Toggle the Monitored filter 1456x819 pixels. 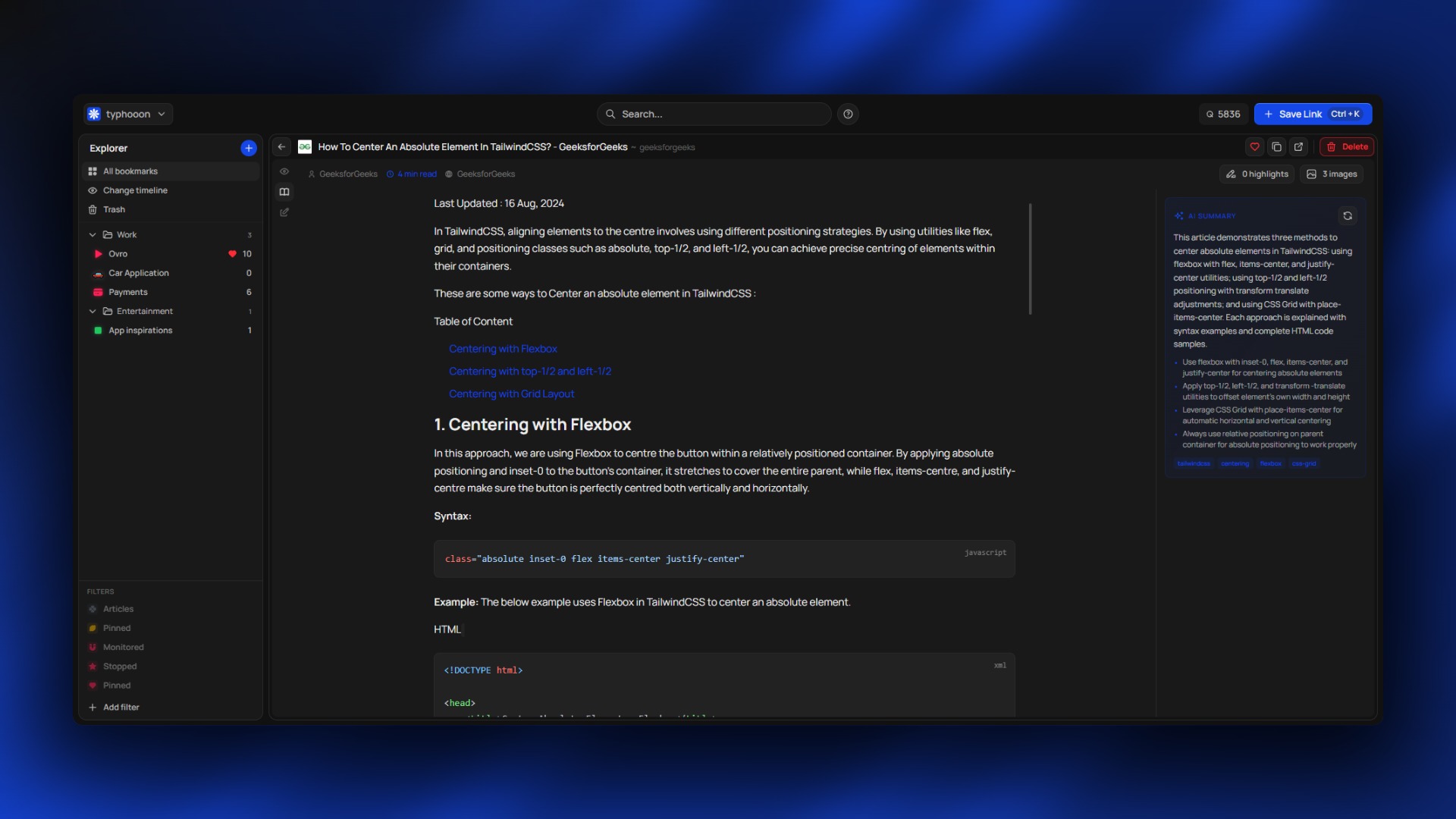pos(171,648)
